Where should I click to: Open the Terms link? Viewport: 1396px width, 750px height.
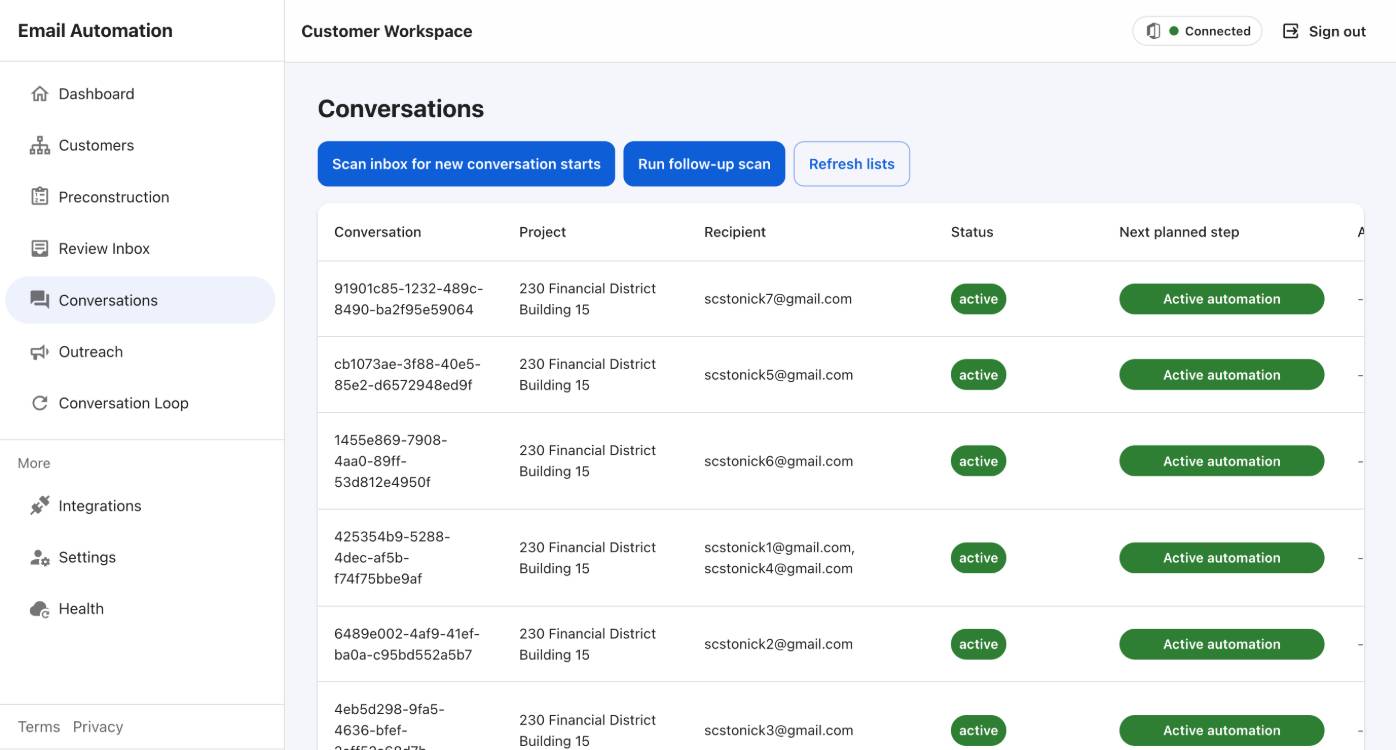click(39, 727)
